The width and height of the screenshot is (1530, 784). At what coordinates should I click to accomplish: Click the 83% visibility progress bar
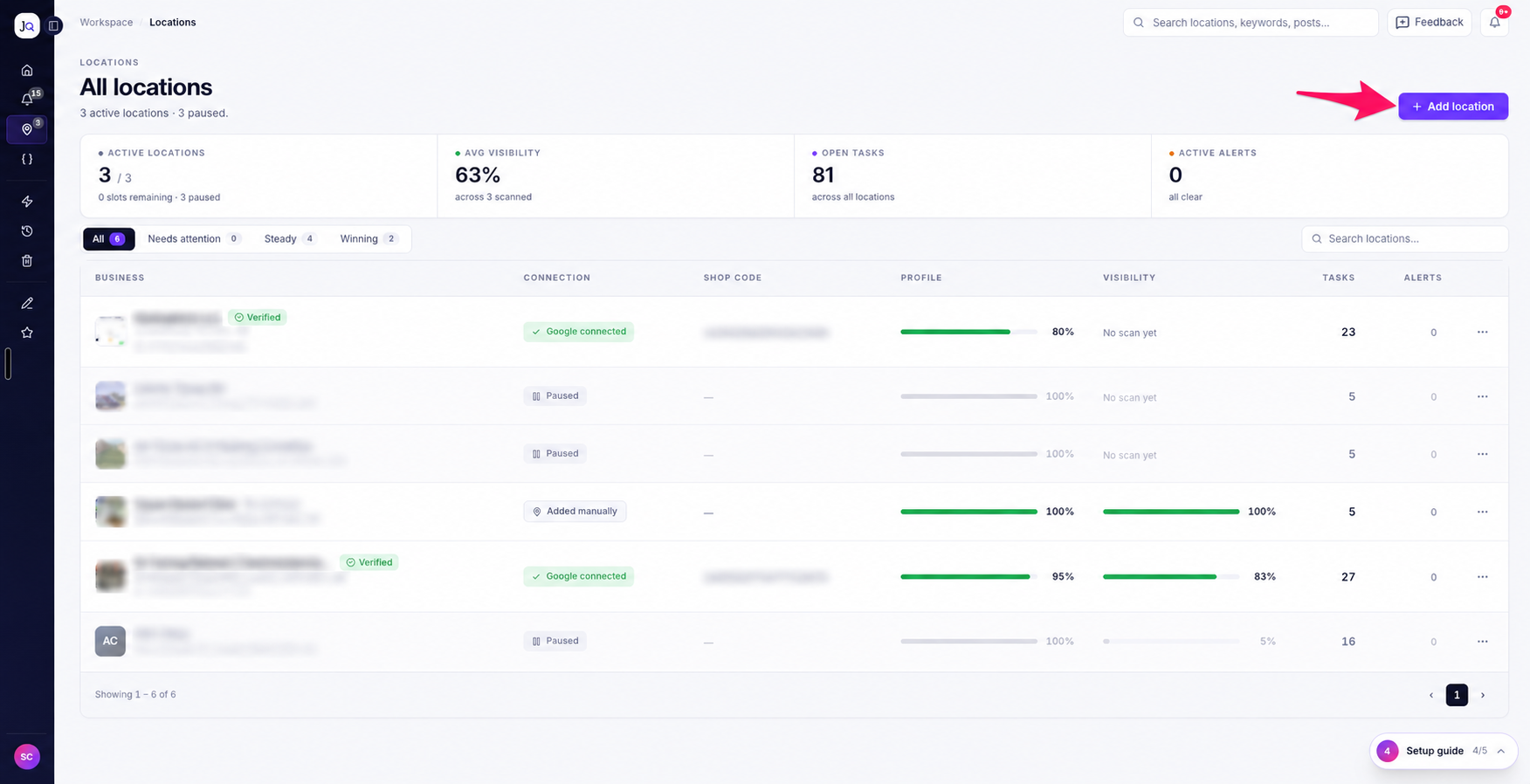1171,576
